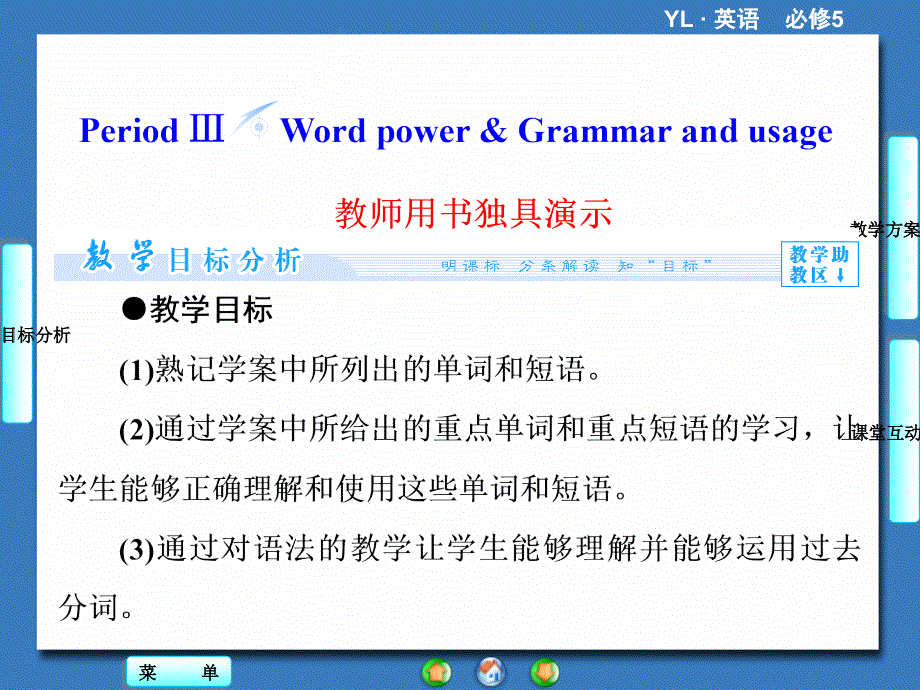Image resolution: width=920 pixels, height=690 pixels.
Task: Click the home icon in bottom navigation
Action: pos(490,672)
